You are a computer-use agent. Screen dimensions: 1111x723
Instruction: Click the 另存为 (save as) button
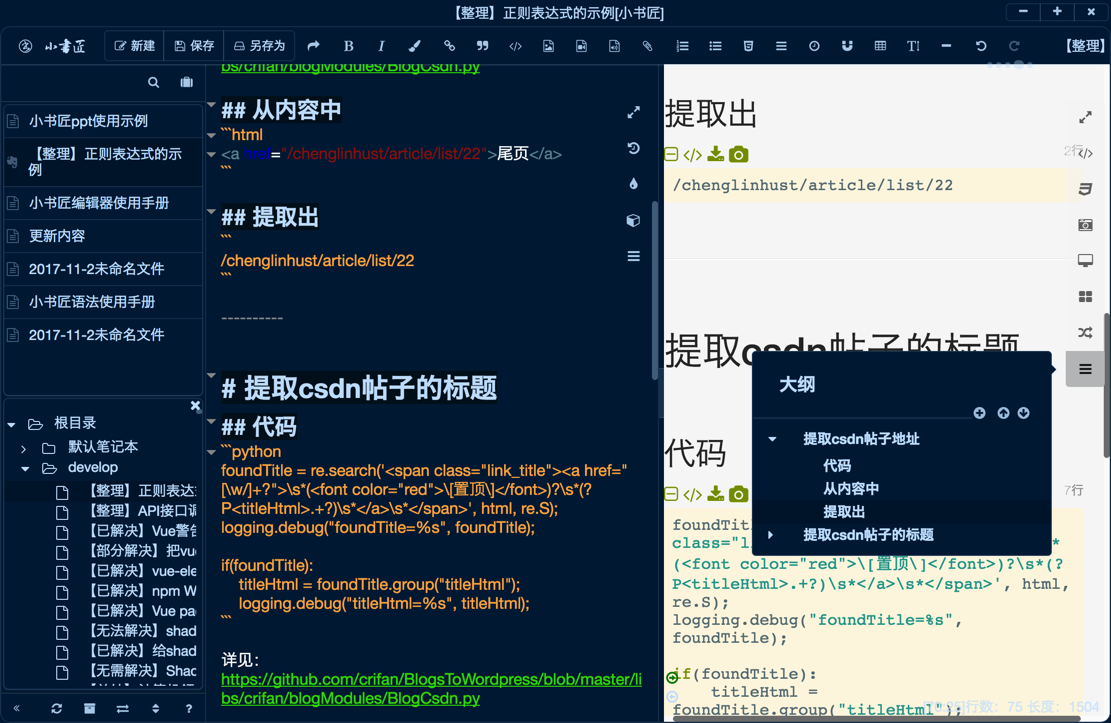pyautogui.click(x=259, y=45)
